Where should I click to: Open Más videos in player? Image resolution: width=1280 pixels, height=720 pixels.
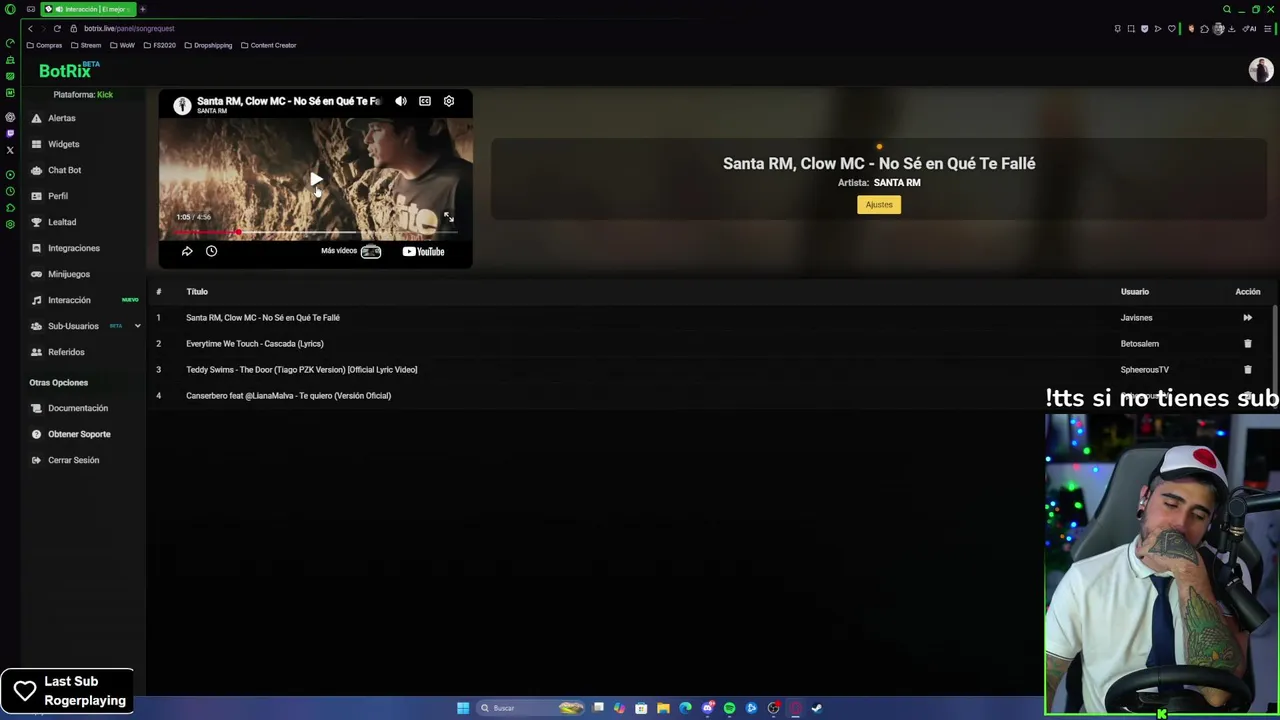(x=350, y=251)
